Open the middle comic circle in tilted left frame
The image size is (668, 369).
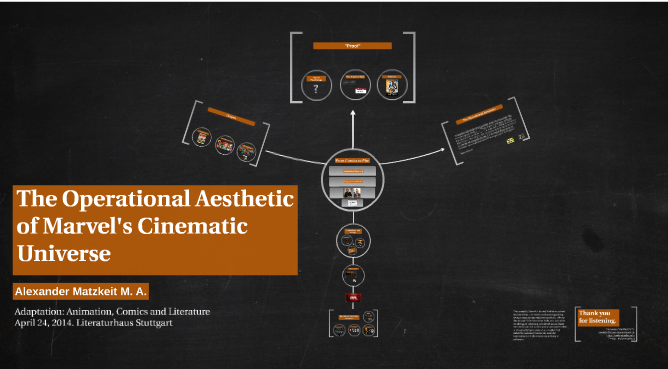tap(225, 145)
